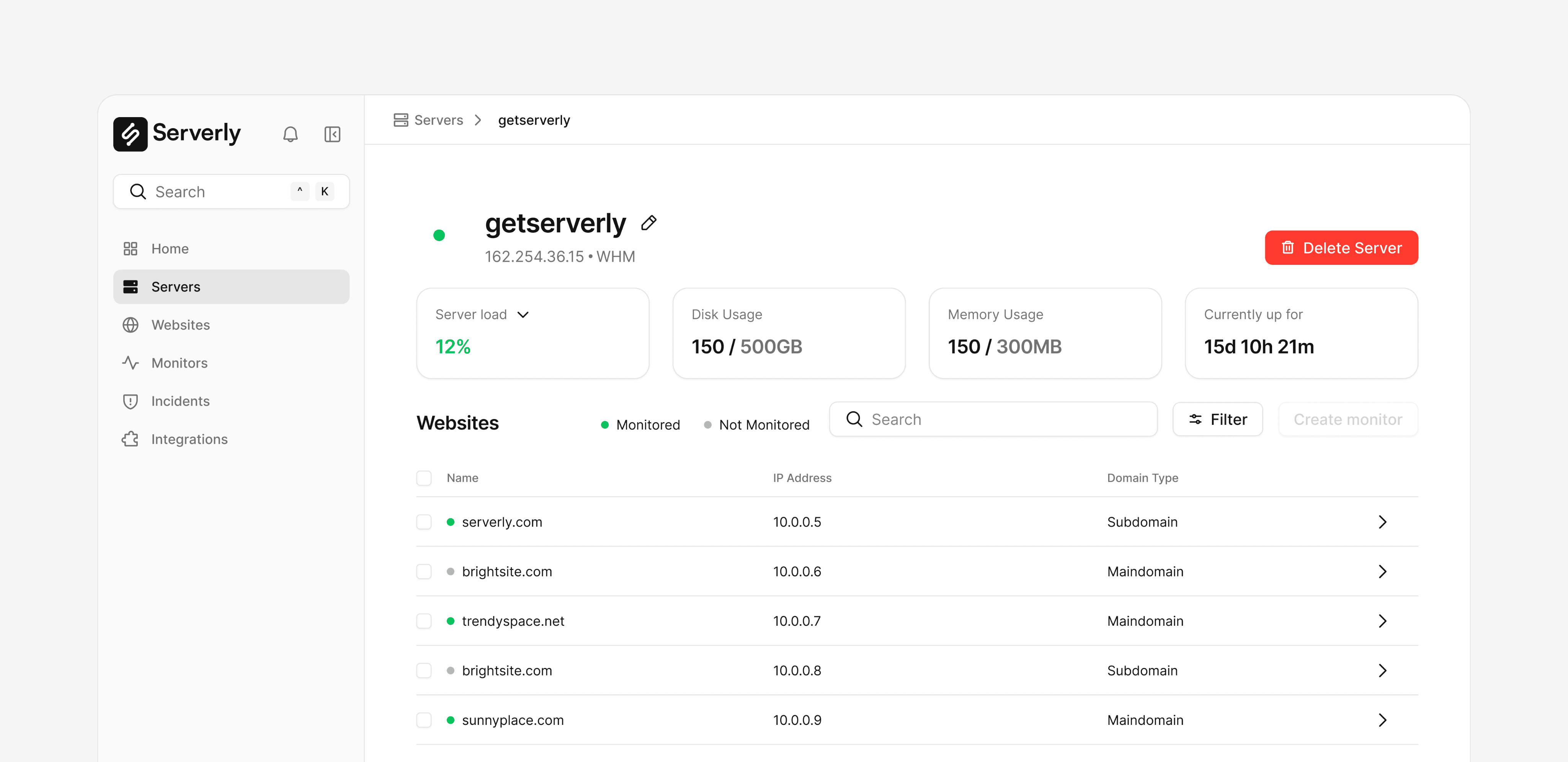Select all websites header checkbox
The height and width of the screenshot is (762, 1568).
click(x=424, y=478)
